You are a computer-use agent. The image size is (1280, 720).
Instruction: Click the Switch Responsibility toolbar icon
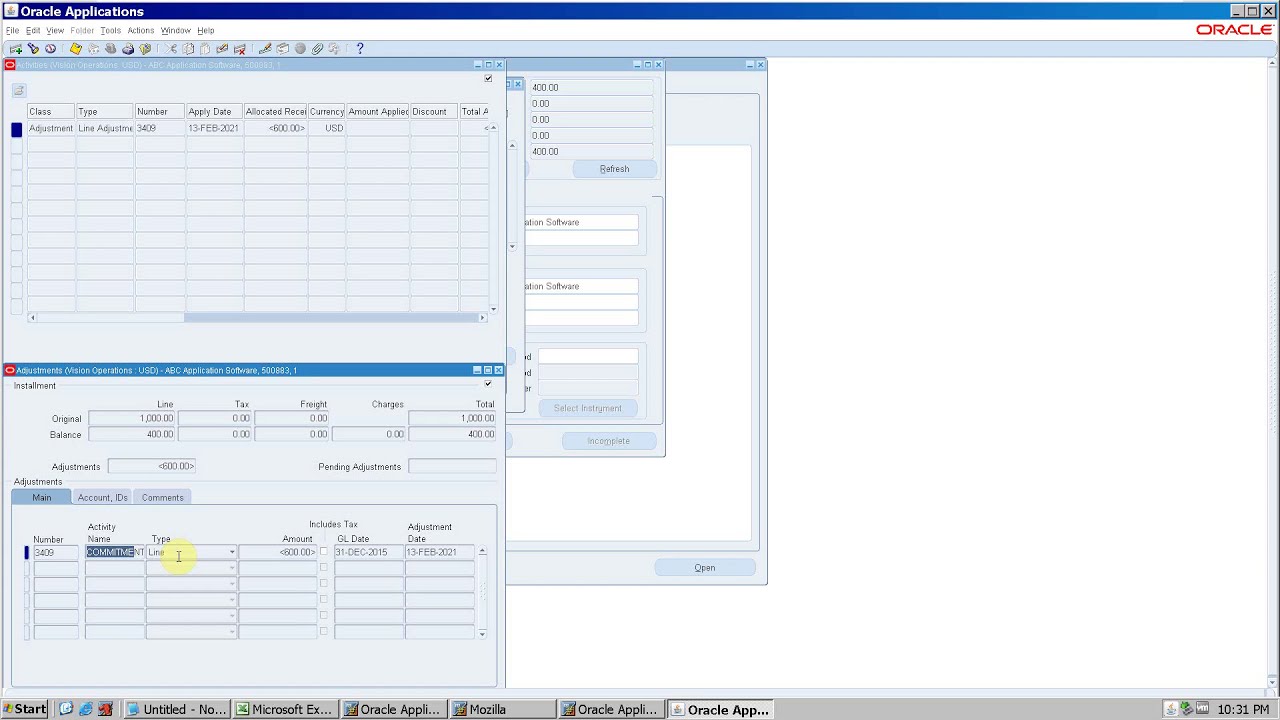pos(110,48)
